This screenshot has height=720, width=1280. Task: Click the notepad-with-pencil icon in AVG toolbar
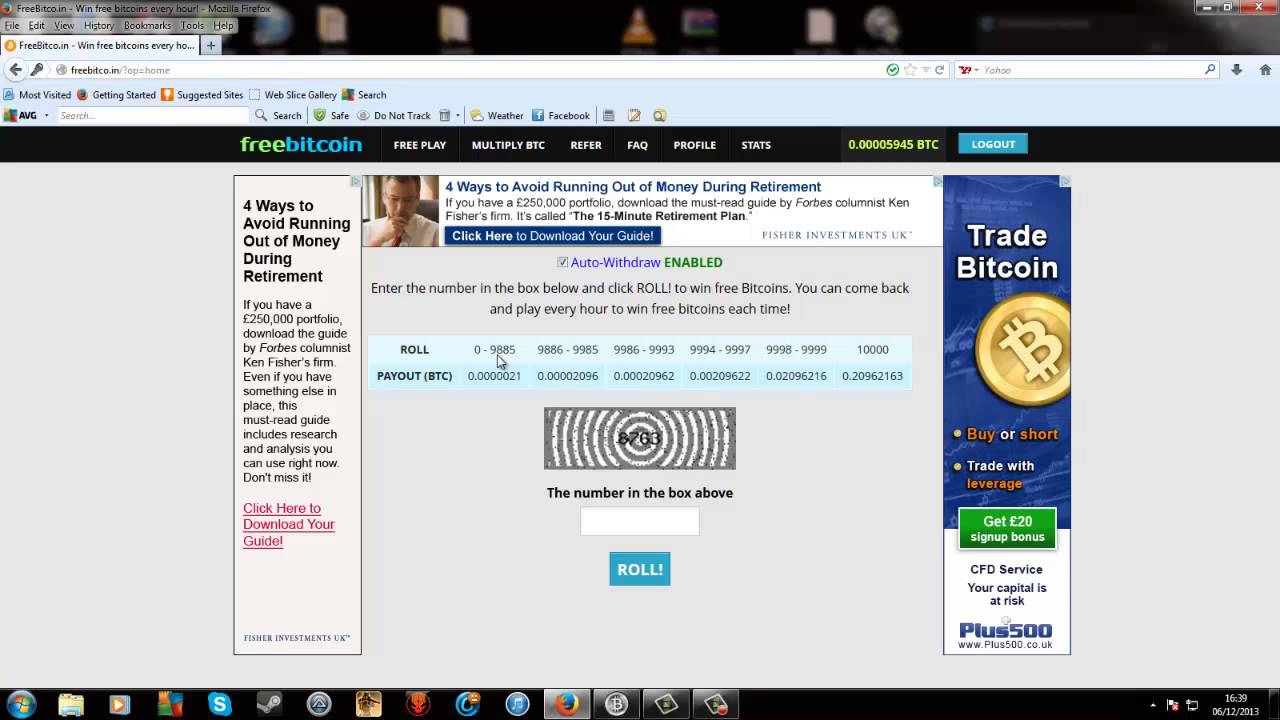(634, 115)
